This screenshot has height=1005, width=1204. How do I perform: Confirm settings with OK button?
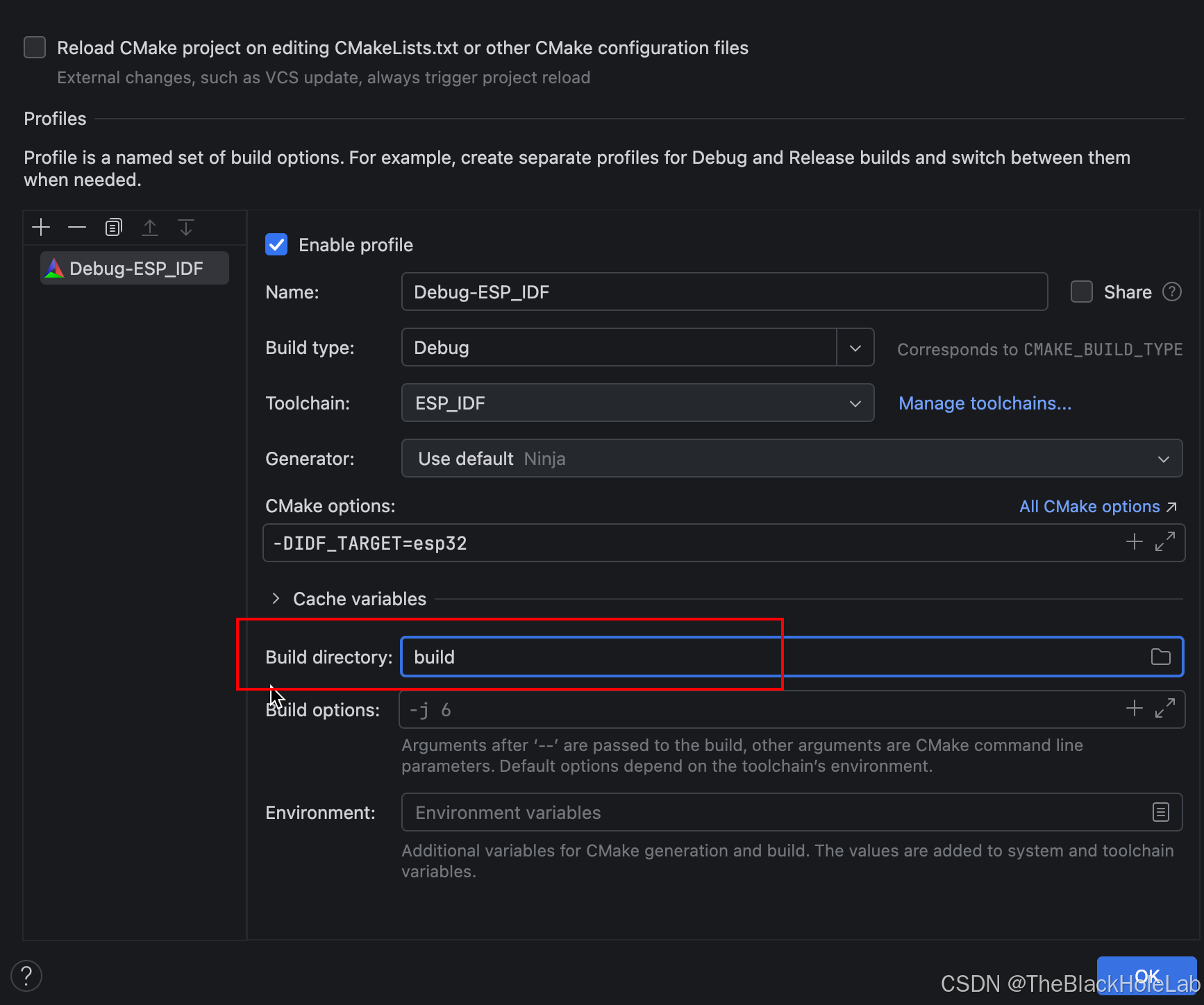(x=1146, y=976)
